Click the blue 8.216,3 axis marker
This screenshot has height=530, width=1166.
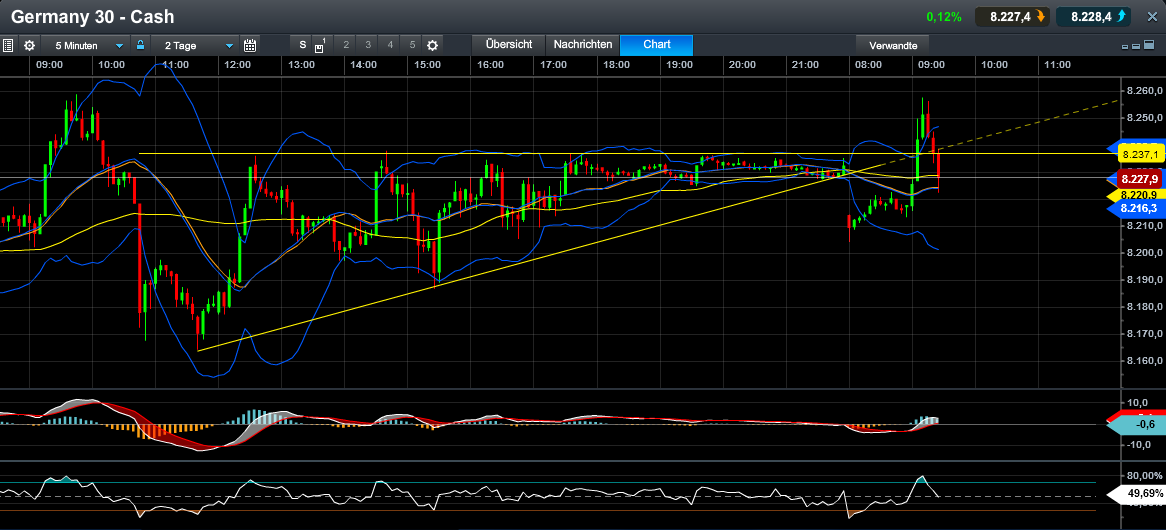tap(1134, 210)
